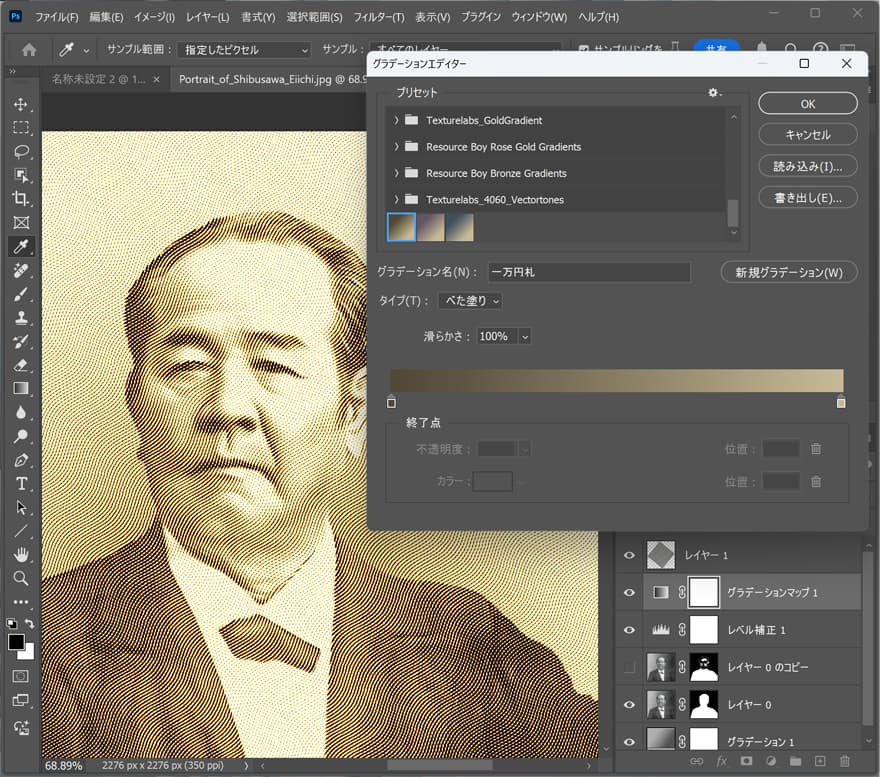The width and height of the screenshot is (880, 777).
Task: Switch to the 名称未設定 2 document tab
Action: click(98, 79)
